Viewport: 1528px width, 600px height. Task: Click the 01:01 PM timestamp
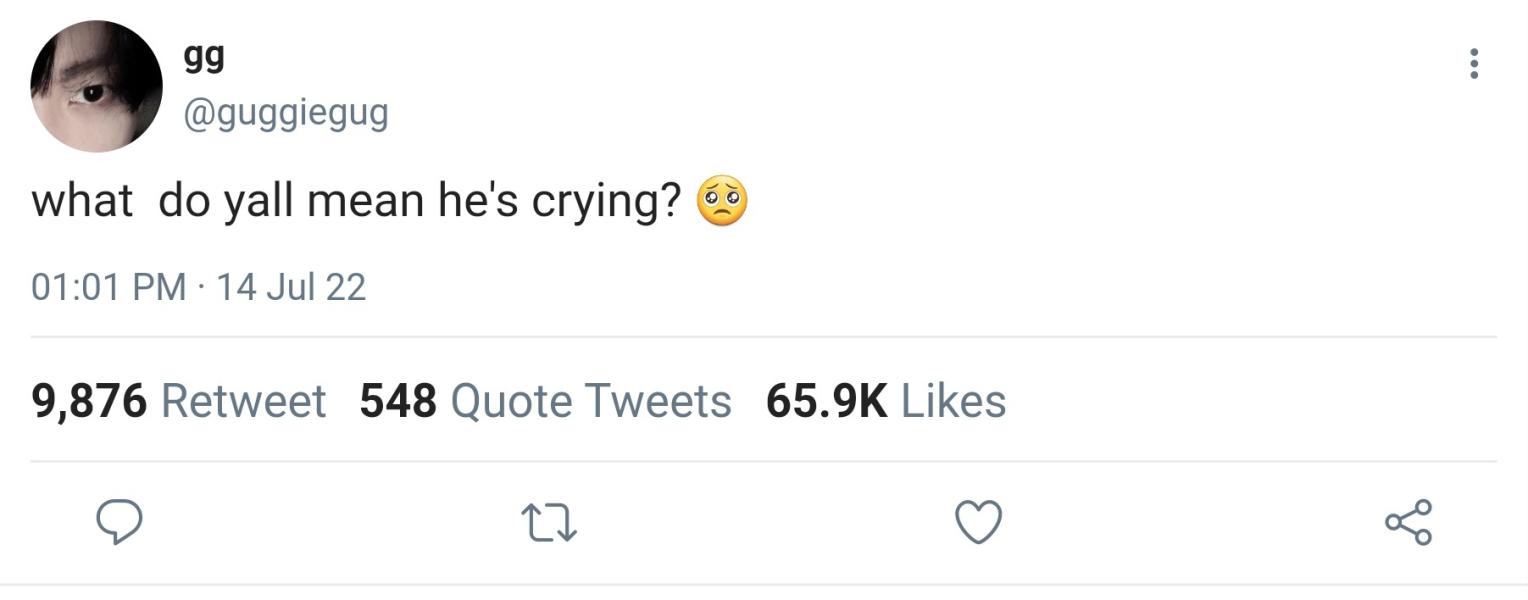[x=109, y=287]
